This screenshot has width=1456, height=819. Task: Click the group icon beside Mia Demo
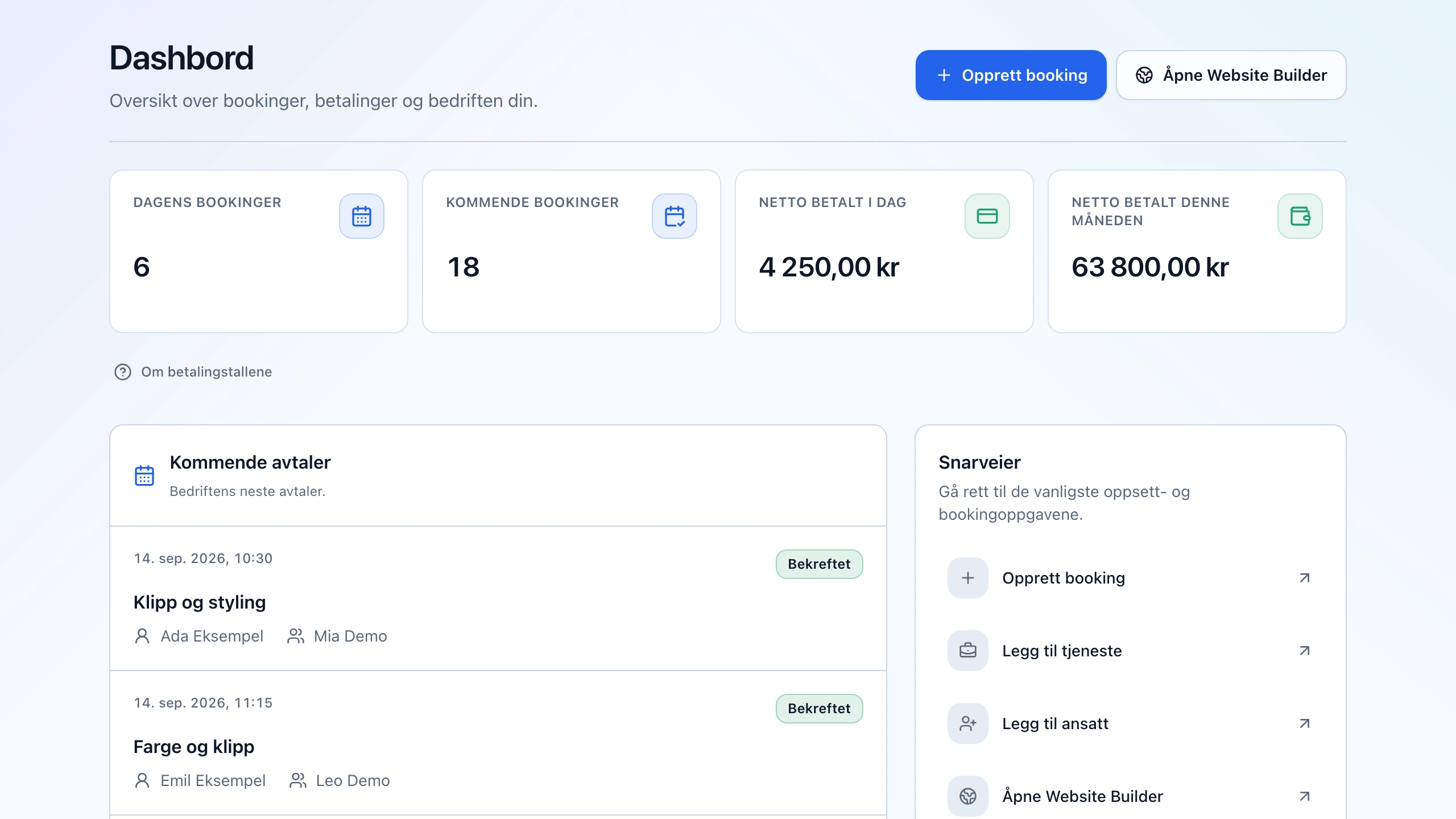click(x=296, y=636)
